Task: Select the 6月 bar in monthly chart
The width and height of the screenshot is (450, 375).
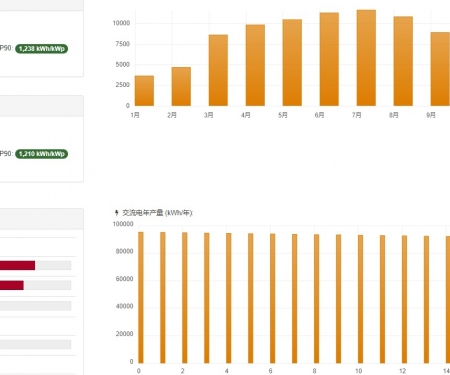Action: [329, 59]
